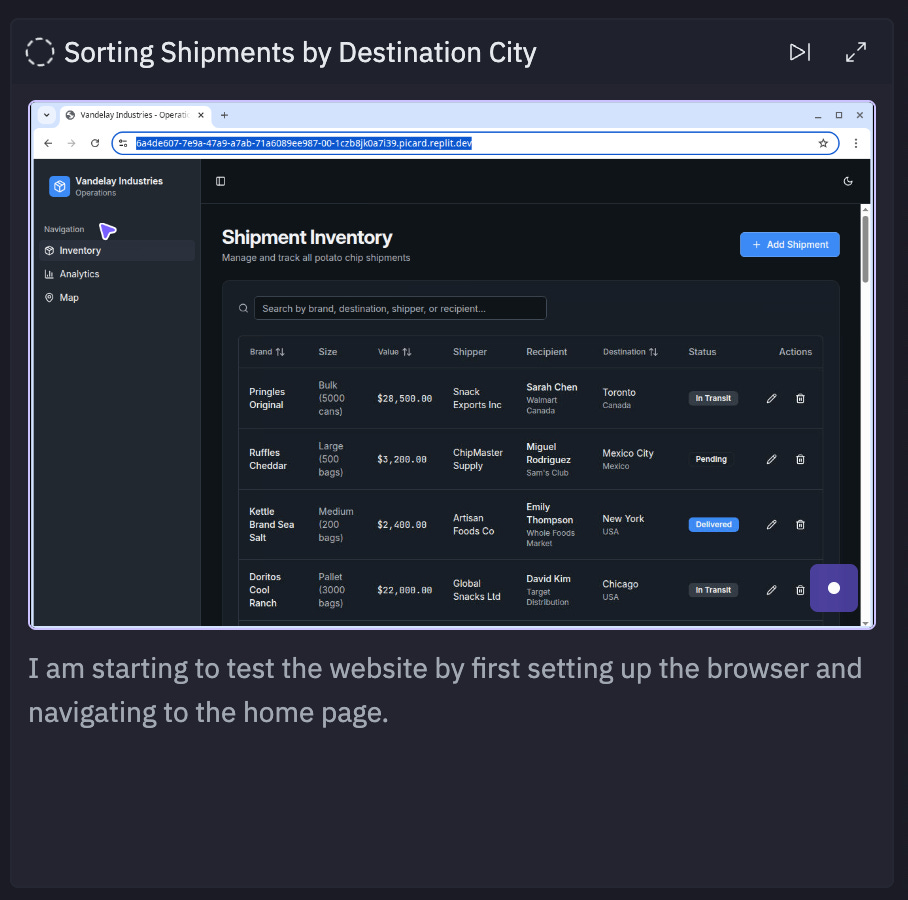Click the $28,500.00 value cell
Image resolution: width=908 pixels, height=900 pixels.
click(x=404, y=398)
